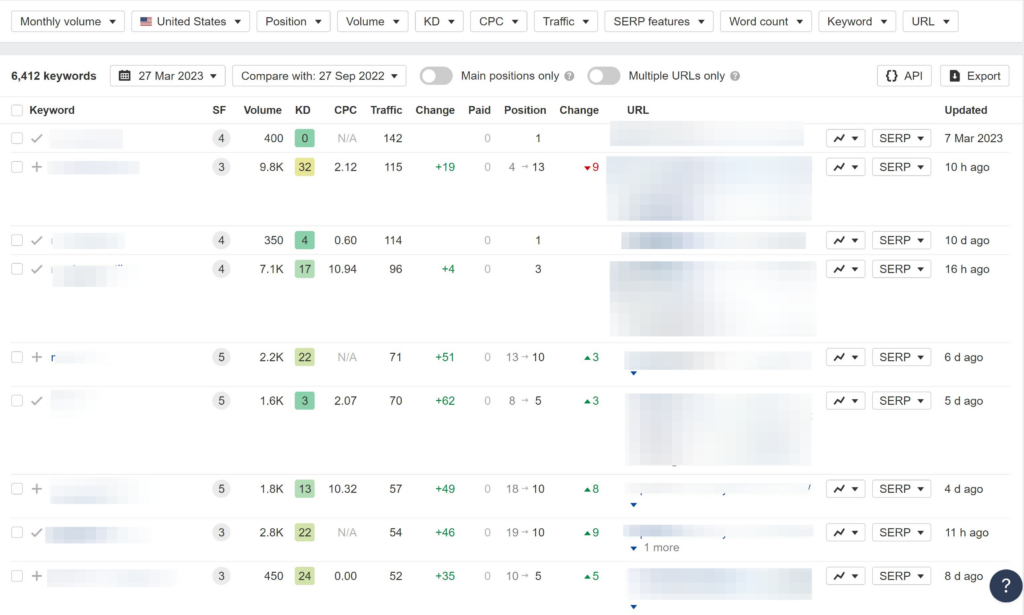
Task: Open the KD filter dropdown
Action: (439, 20)
